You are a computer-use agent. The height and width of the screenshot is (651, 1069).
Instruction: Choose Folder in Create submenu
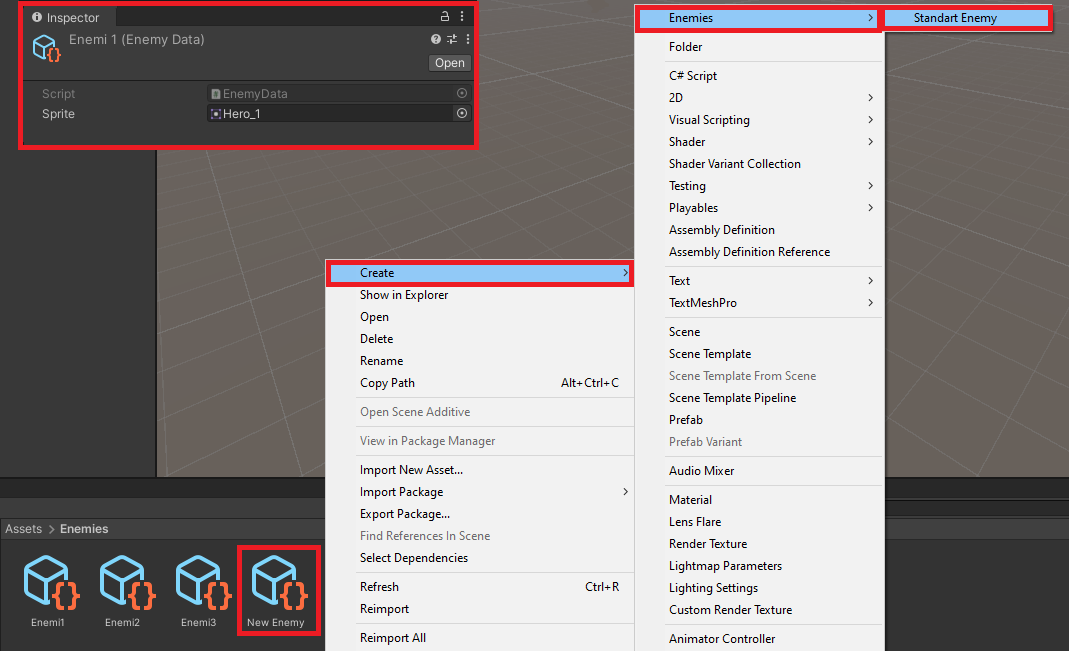tap(759, 47)
